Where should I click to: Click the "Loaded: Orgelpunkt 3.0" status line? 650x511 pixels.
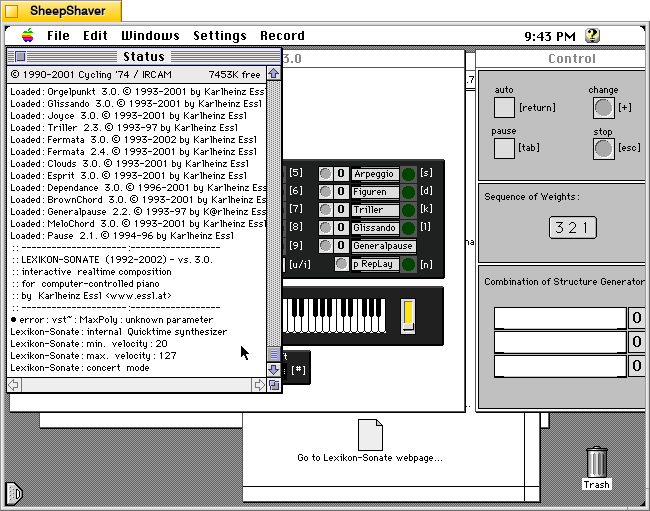tap(137, 92)
